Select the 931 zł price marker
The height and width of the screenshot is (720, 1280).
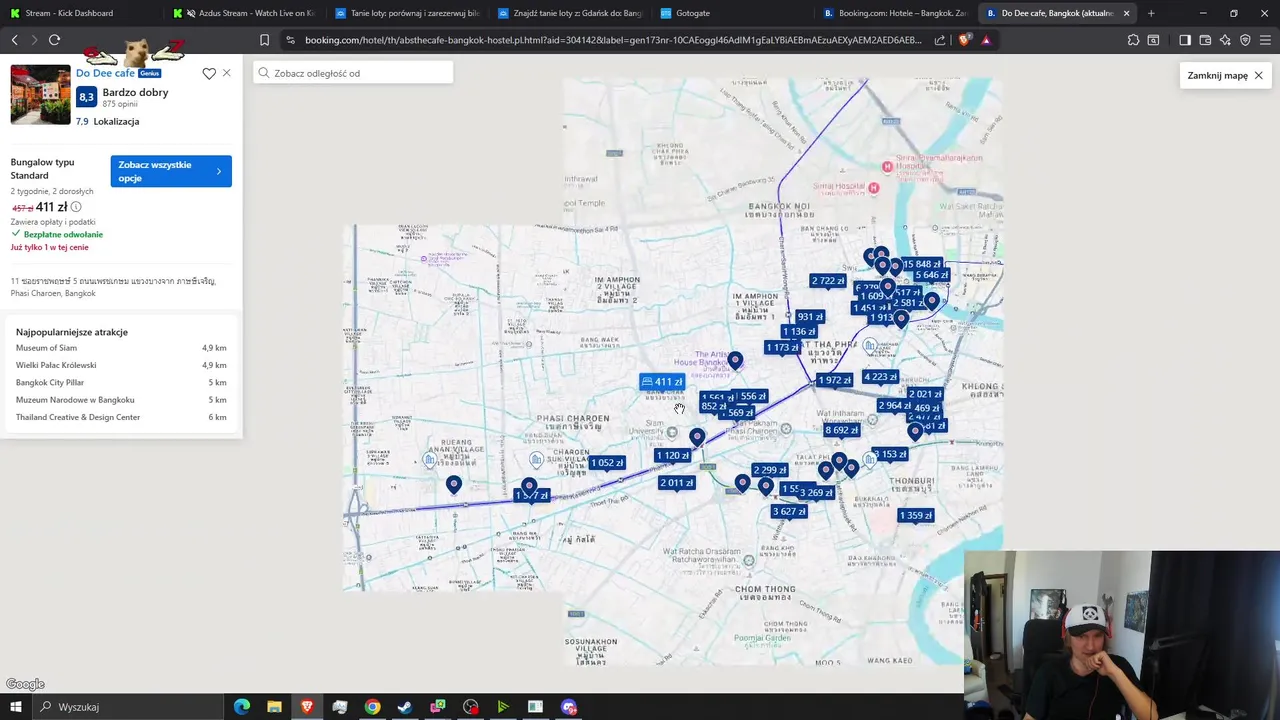[810, 317]
